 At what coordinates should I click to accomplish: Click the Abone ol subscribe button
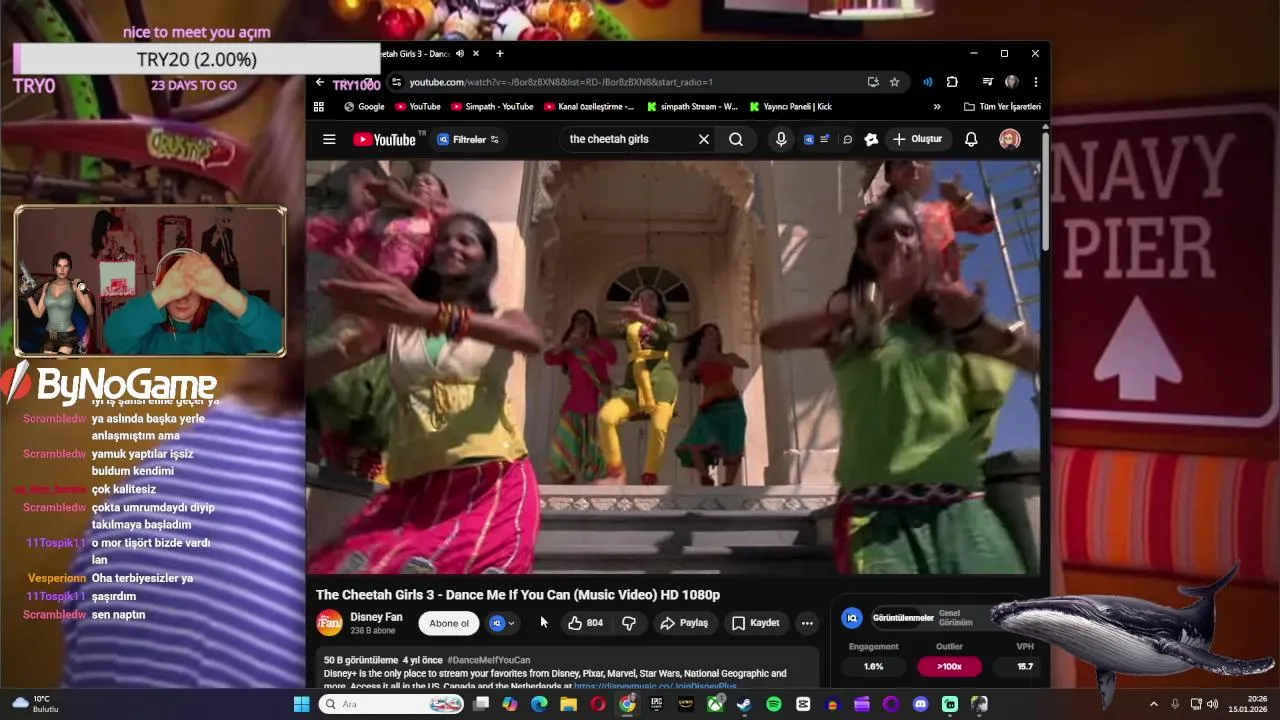tap(449, 623)
